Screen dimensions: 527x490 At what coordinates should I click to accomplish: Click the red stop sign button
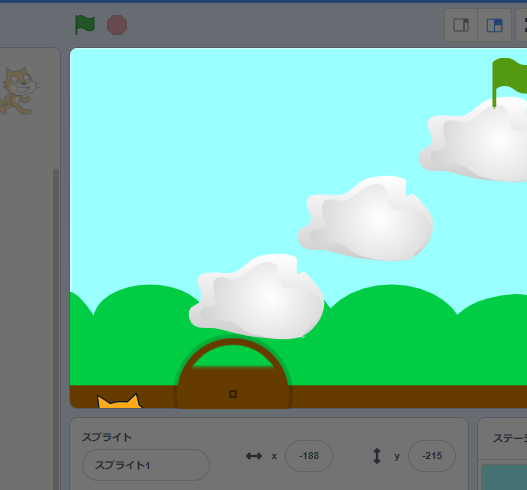(x=117, y=25)
